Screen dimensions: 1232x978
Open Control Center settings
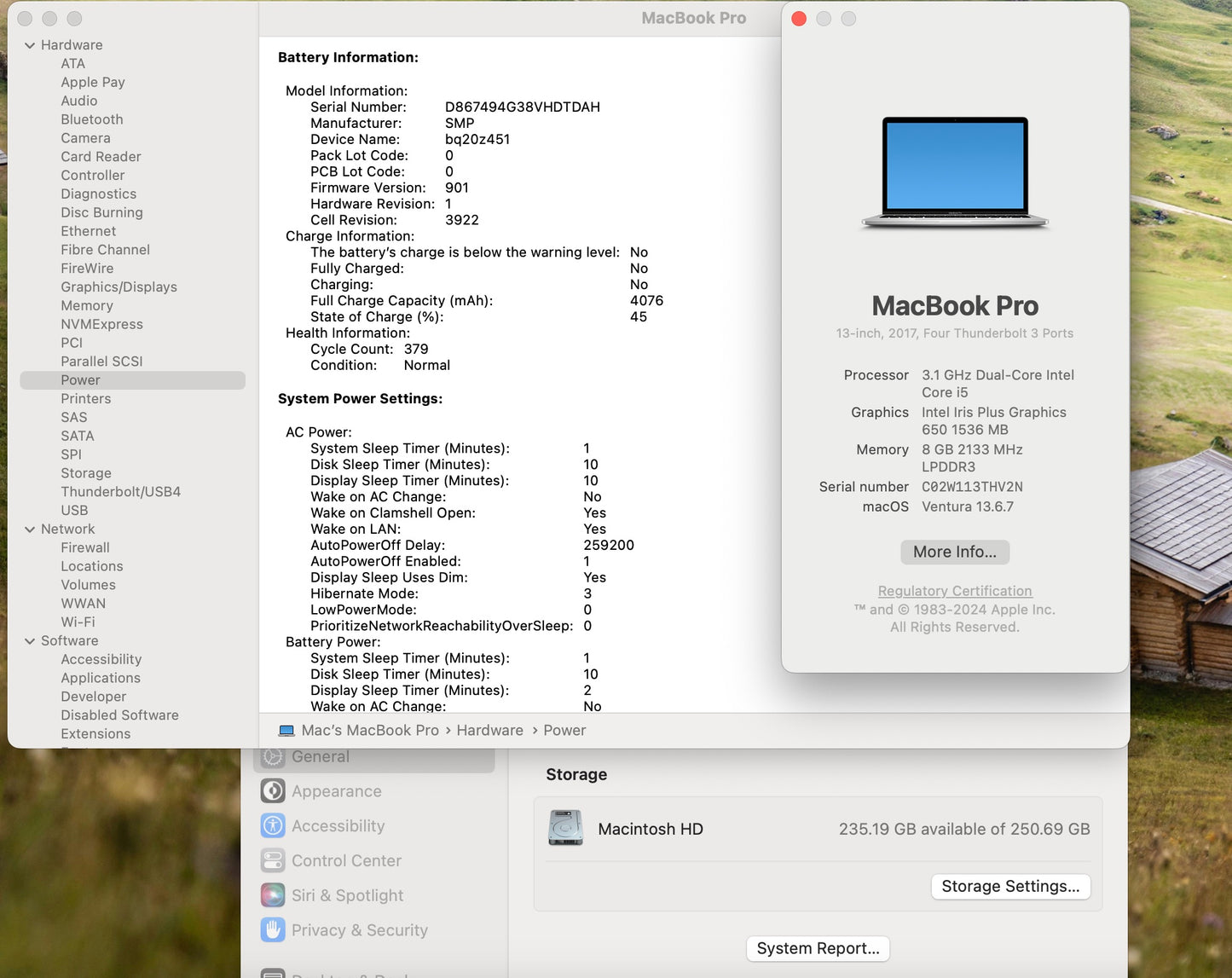pyautogui.click(x=344, y=860)
